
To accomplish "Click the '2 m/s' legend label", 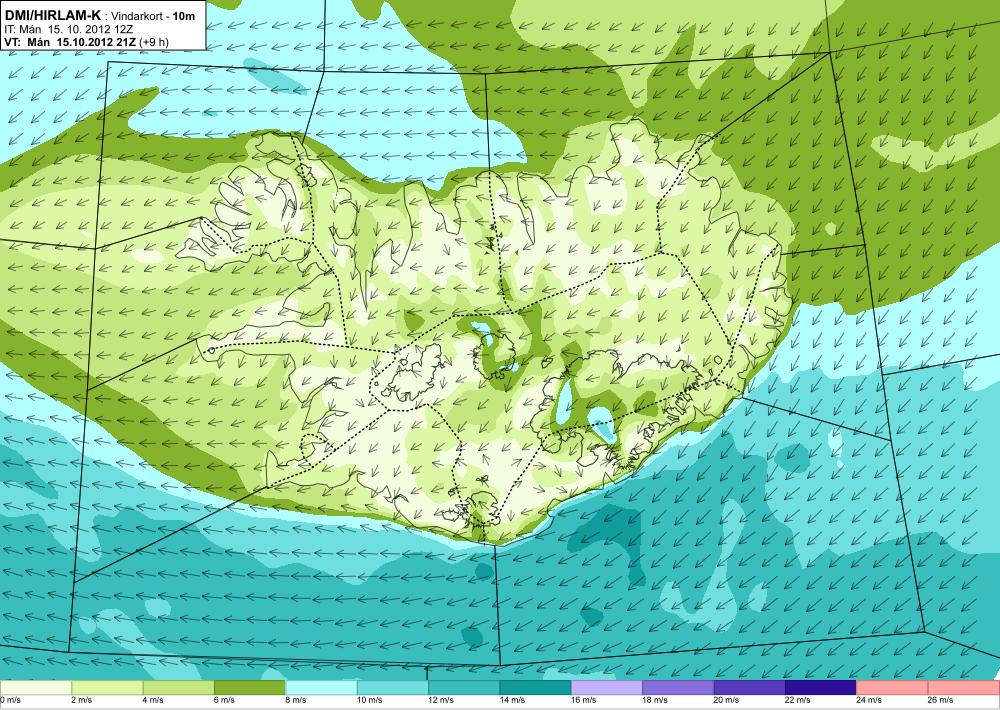I will point(82,700).
